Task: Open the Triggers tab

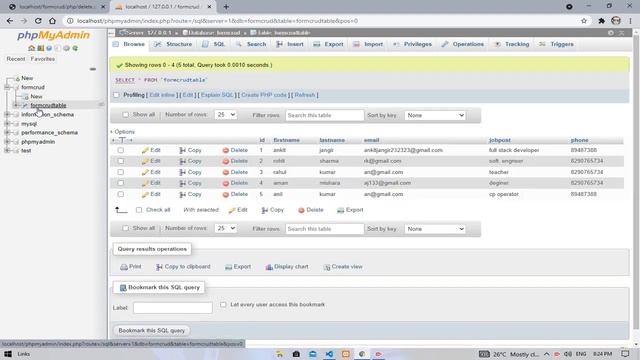Action: pyautogui.click(x=556, y=44)
